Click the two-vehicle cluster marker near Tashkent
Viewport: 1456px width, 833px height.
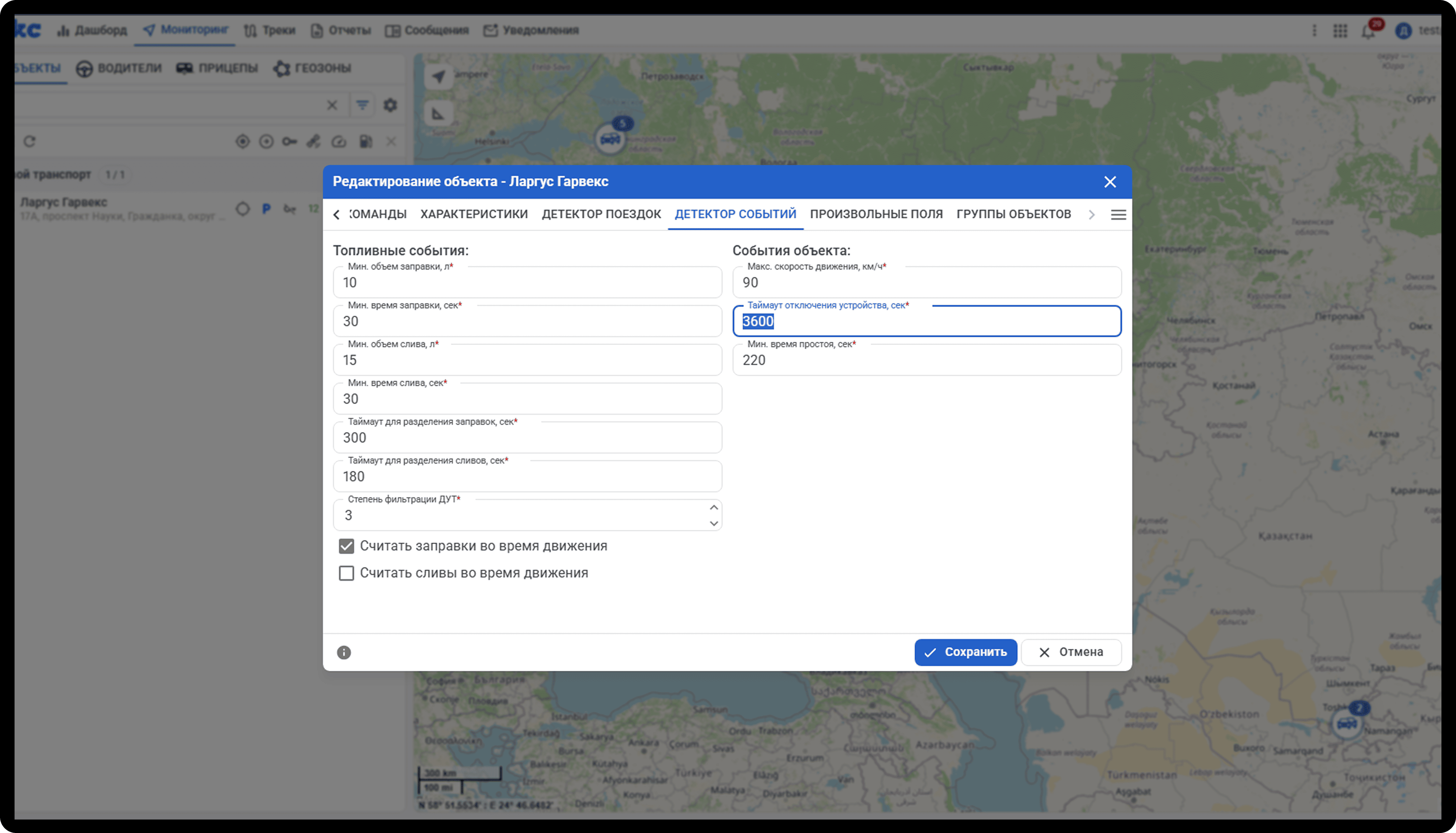pyautogui.click(x=1347, y=724)
